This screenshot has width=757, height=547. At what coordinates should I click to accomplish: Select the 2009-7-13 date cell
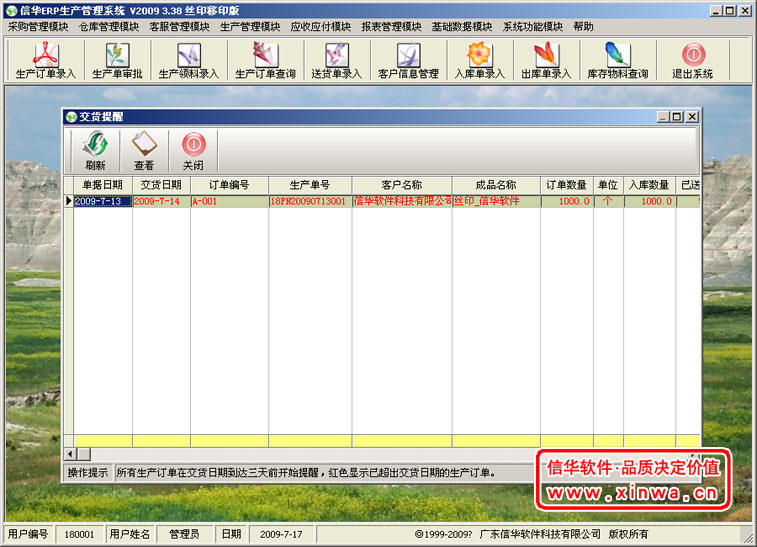[103, 201]
